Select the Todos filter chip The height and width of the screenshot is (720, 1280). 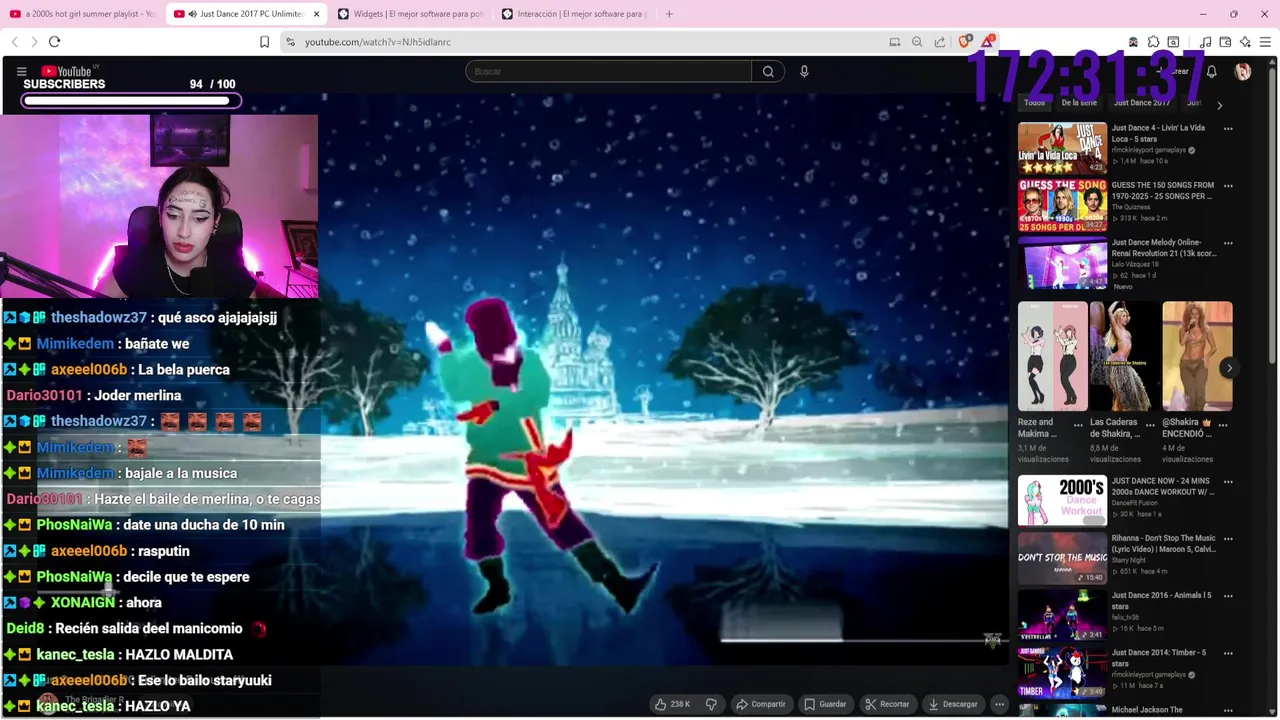coord(1034,103)
